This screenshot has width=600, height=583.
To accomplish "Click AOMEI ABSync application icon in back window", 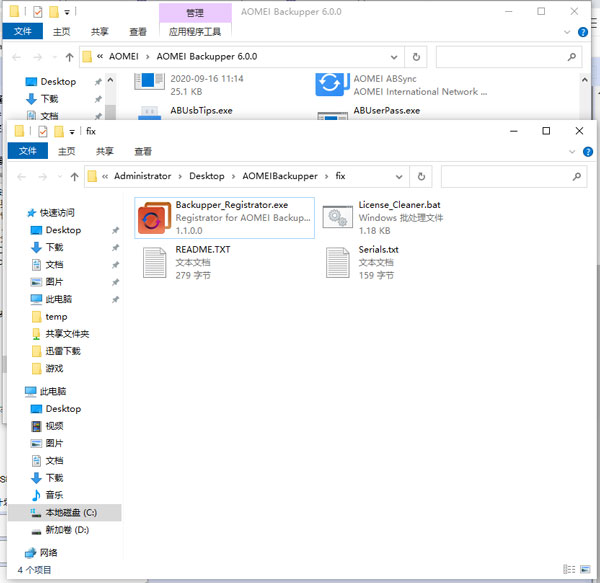I will (332, 84).
